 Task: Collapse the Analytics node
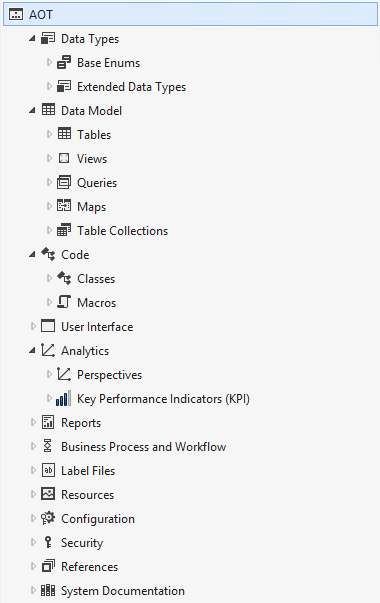point(32,350)
